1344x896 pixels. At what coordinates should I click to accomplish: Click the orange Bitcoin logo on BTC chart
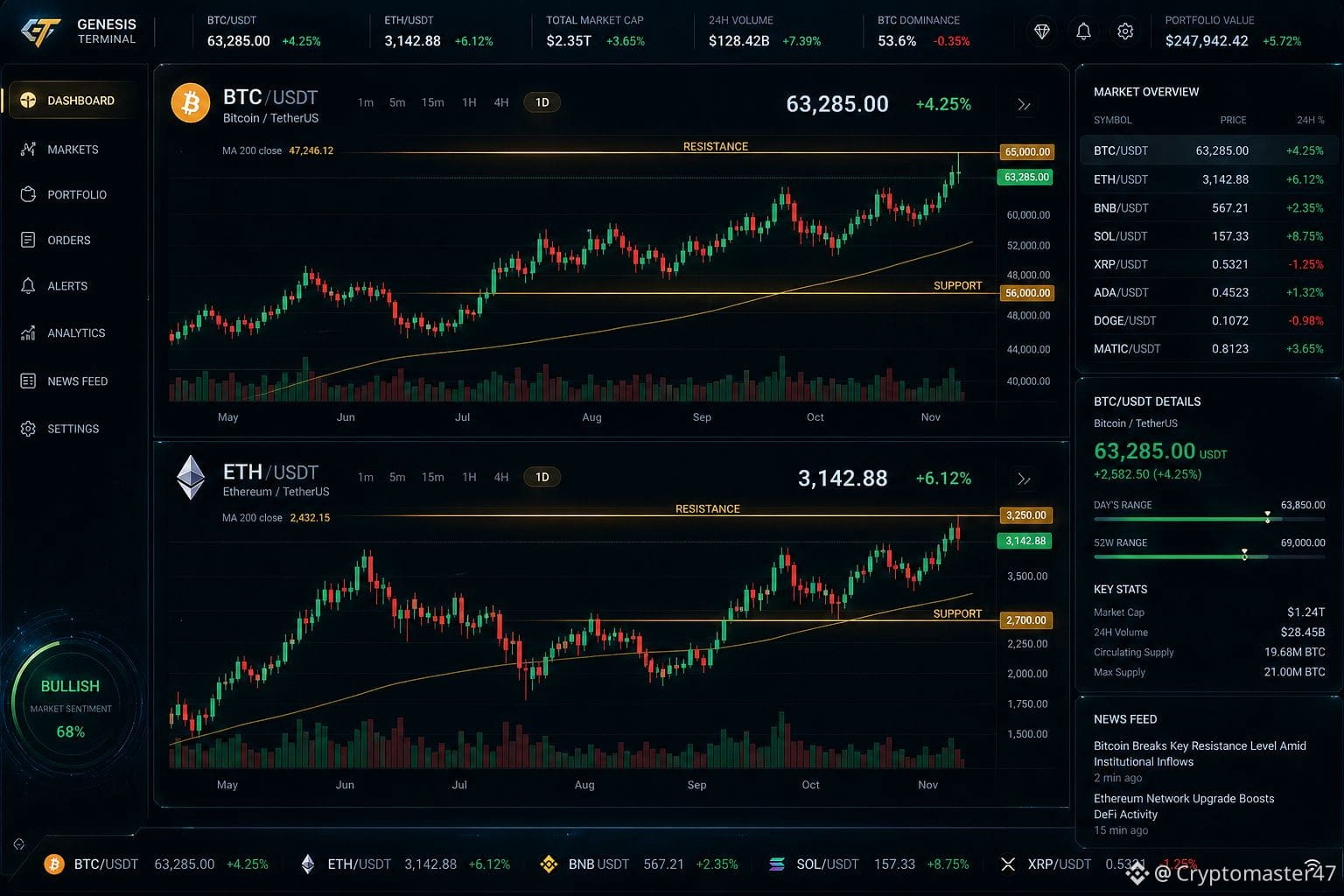tap(191, 104)
